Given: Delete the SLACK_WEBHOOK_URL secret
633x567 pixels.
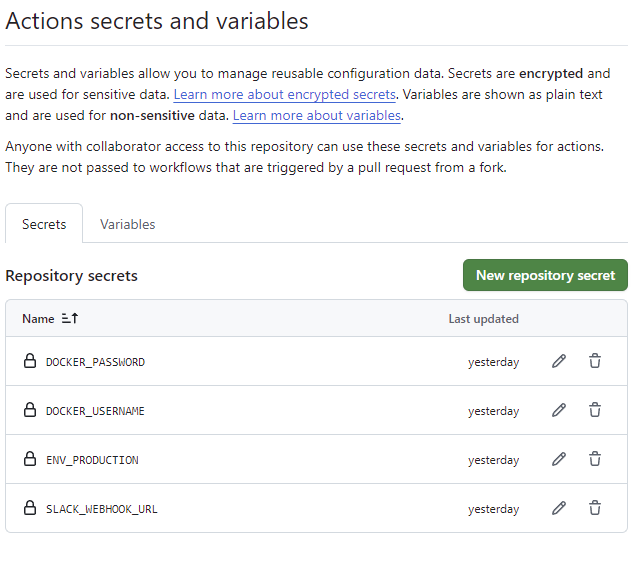Looking at the screenshot, I should (x=595, y=508).
